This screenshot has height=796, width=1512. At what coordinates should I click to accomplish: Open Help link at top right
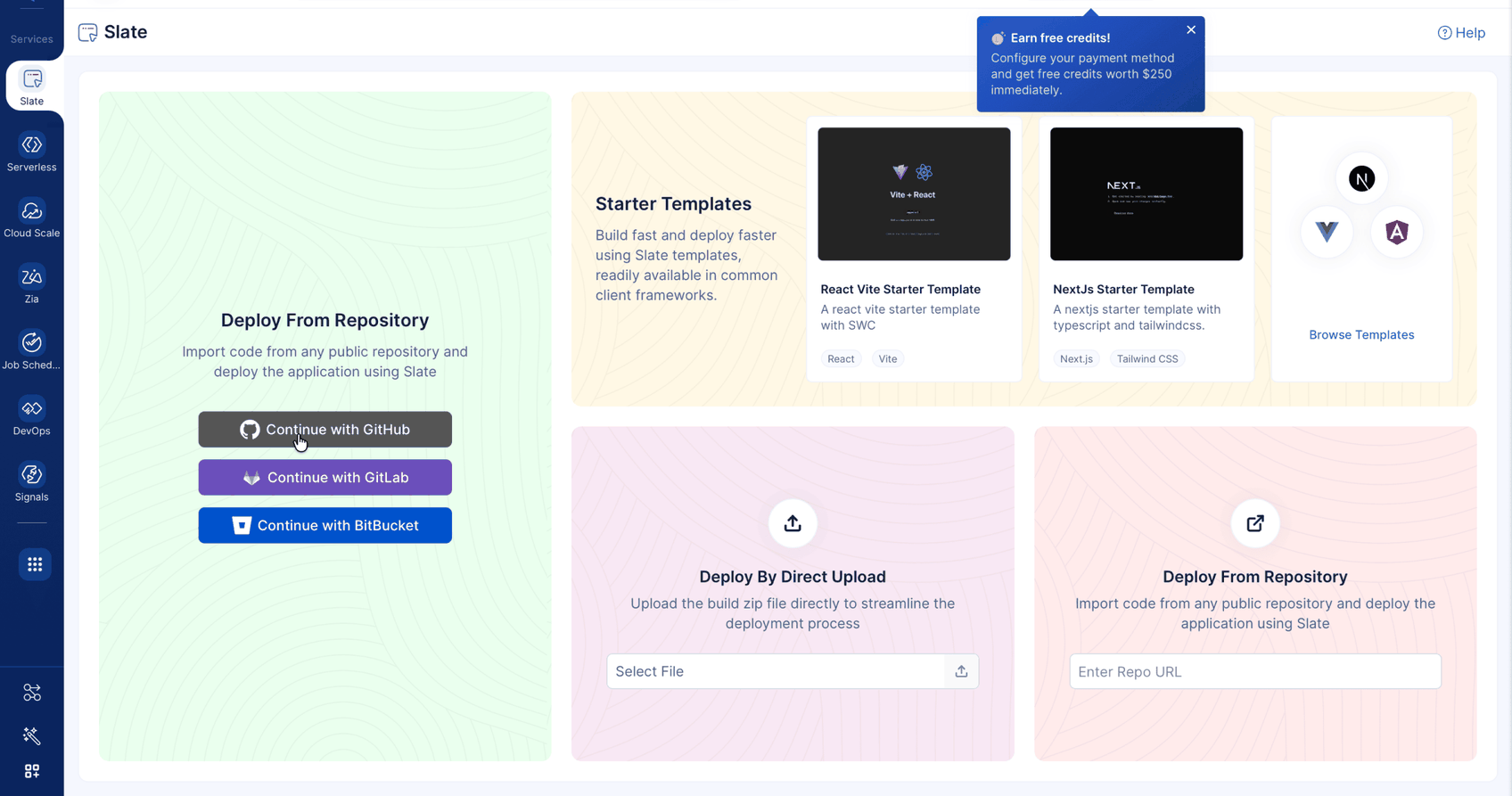click(1461, 33)
